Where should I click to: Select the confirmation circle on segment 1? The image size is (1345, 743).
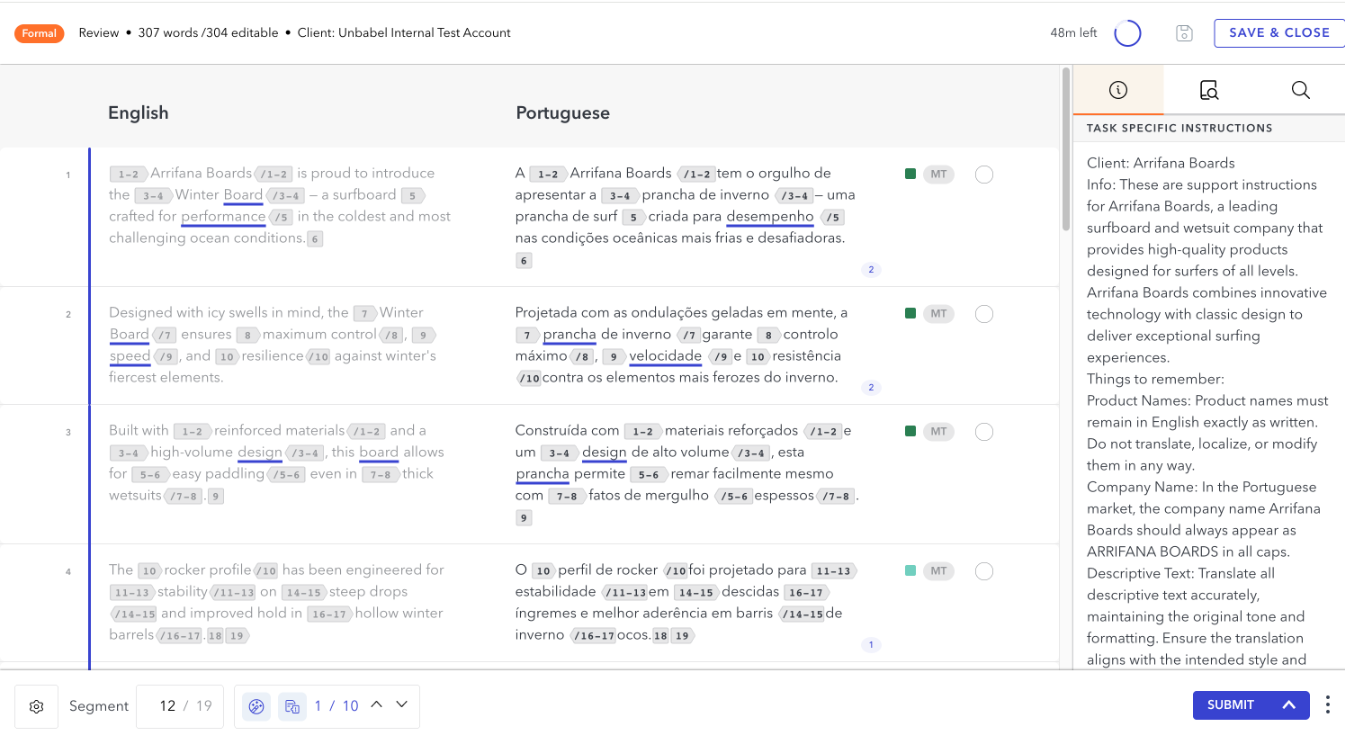click(984, 174)
